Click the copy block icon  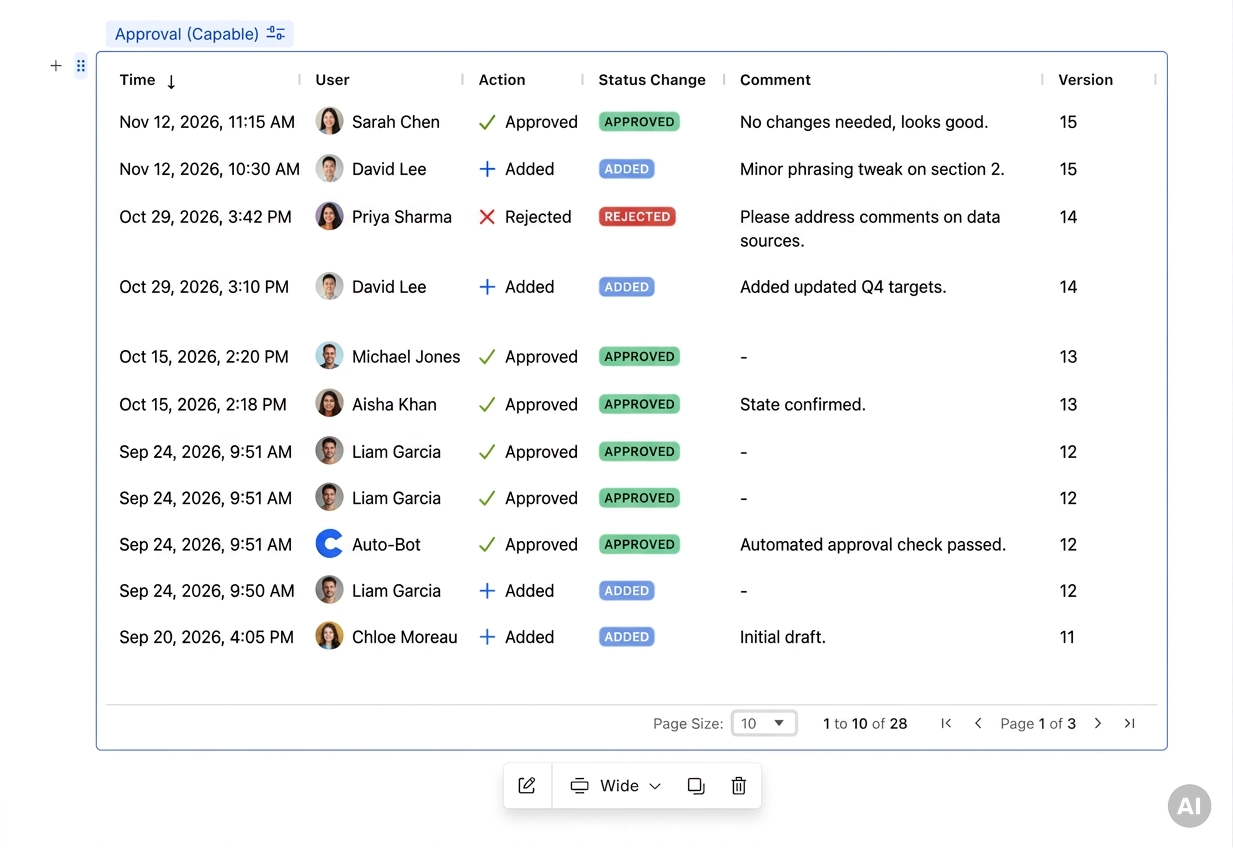[696, 786]
